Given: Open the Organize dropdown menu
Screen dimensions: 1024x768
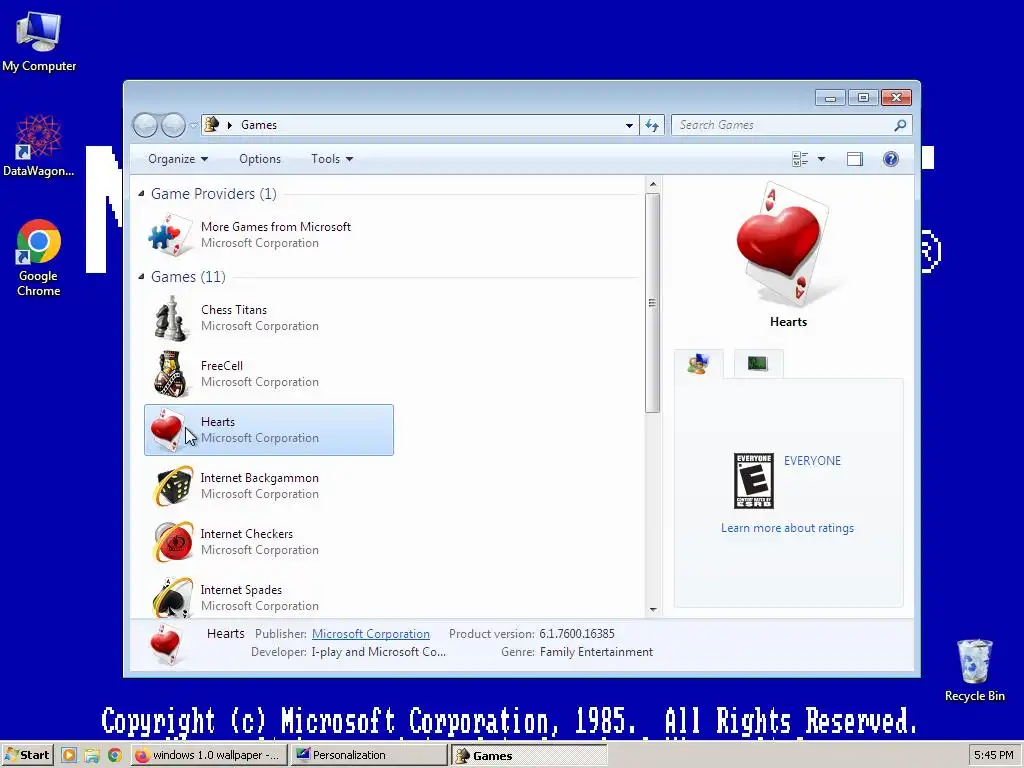Looking at the screenshot, I should (178, 159).
